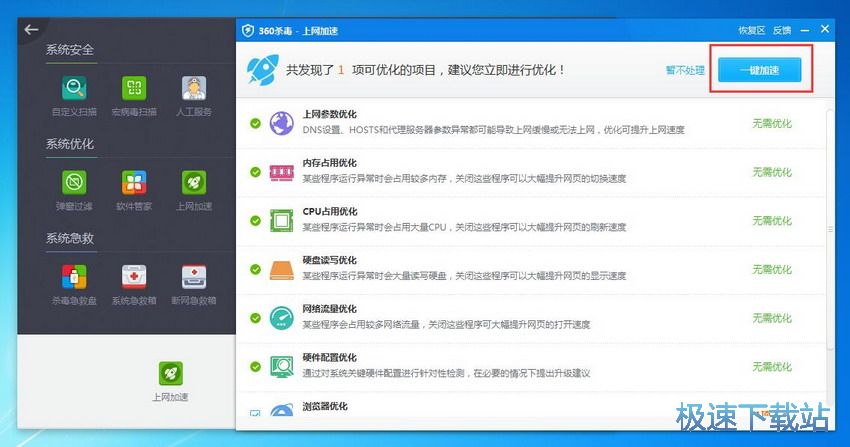Toggle green check for 上网参数优化

[x=255, y=124]
